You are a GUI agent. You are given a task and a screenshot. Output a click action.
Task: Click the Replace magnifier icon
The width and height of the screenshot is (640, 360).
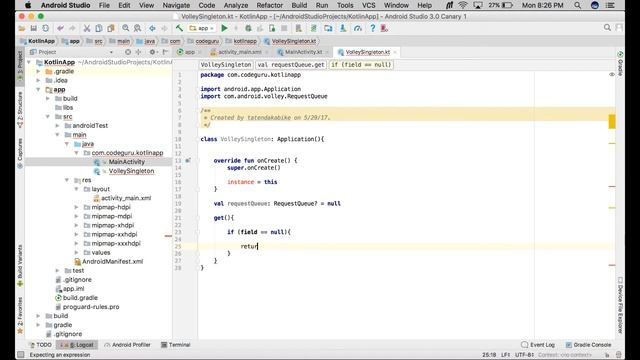tap(138, 28)
